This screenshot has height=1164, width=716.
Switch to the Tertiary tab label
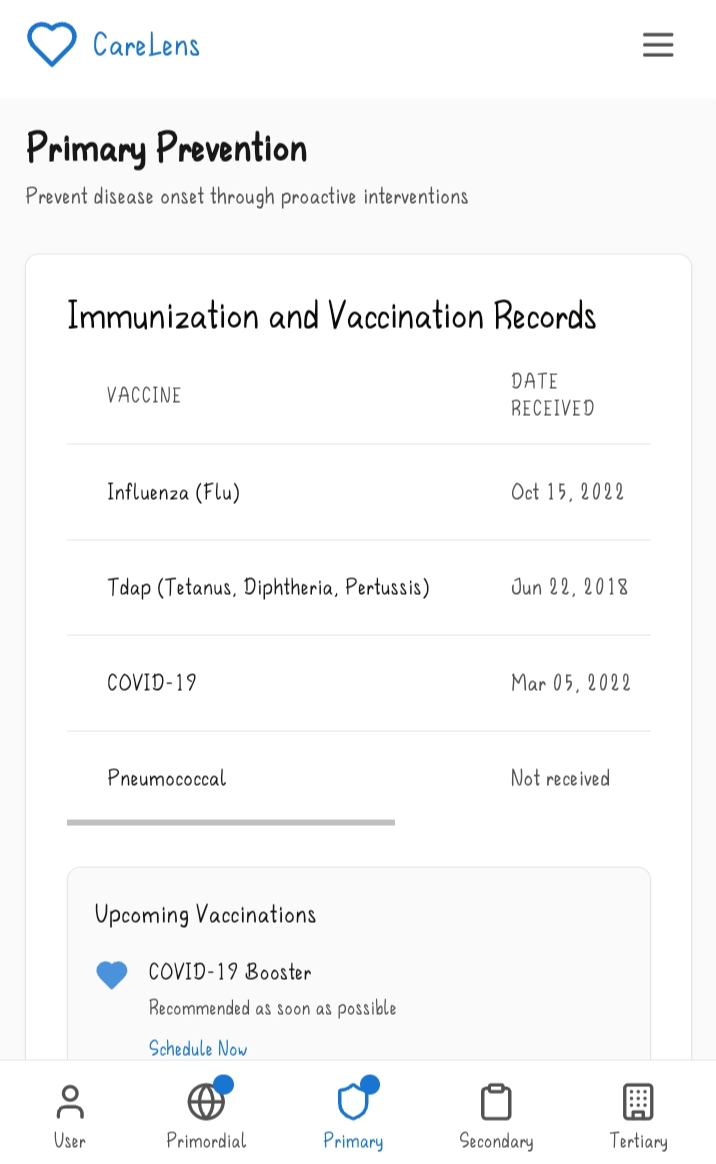point(638,1141)
